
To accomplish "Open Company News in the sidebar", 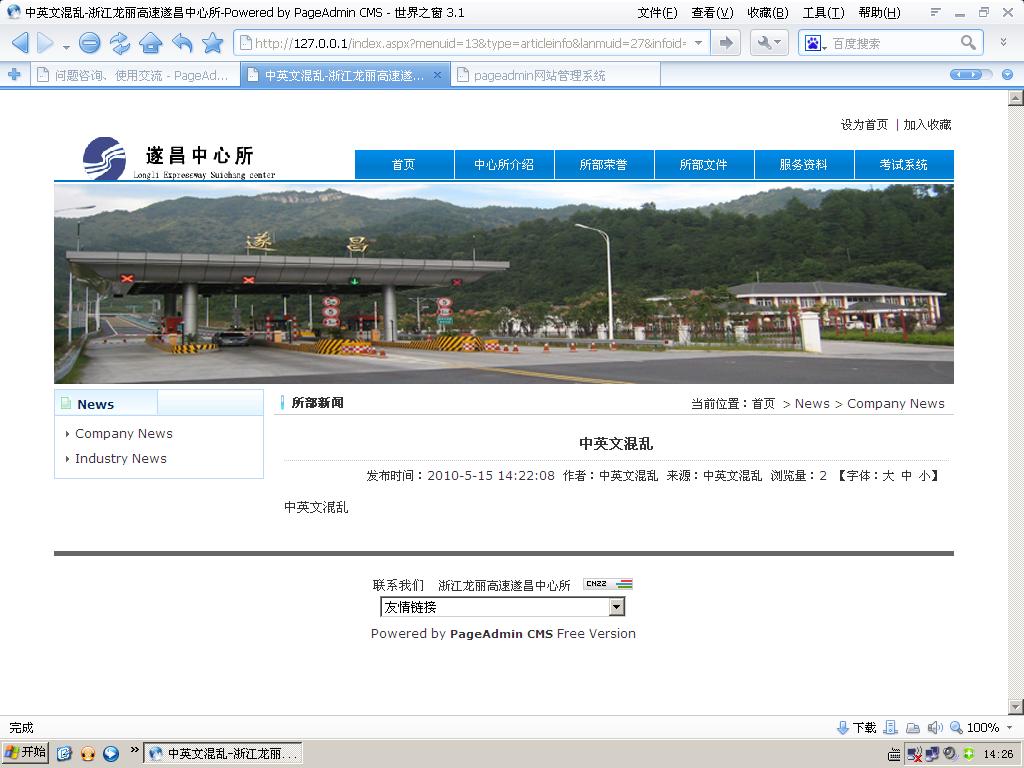I will (x=123, y=434).
